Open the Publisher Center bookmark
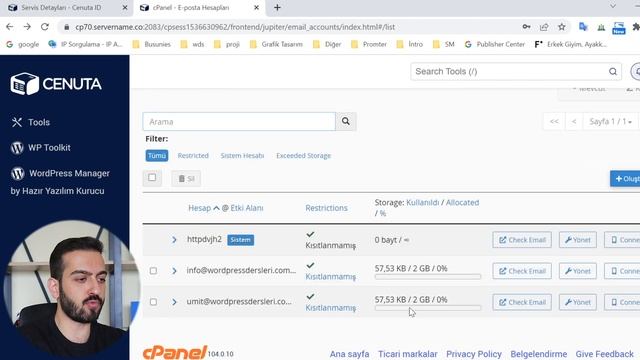Viewport: 640px width, 360px height. pyautogui.click(x=495, y=44)
